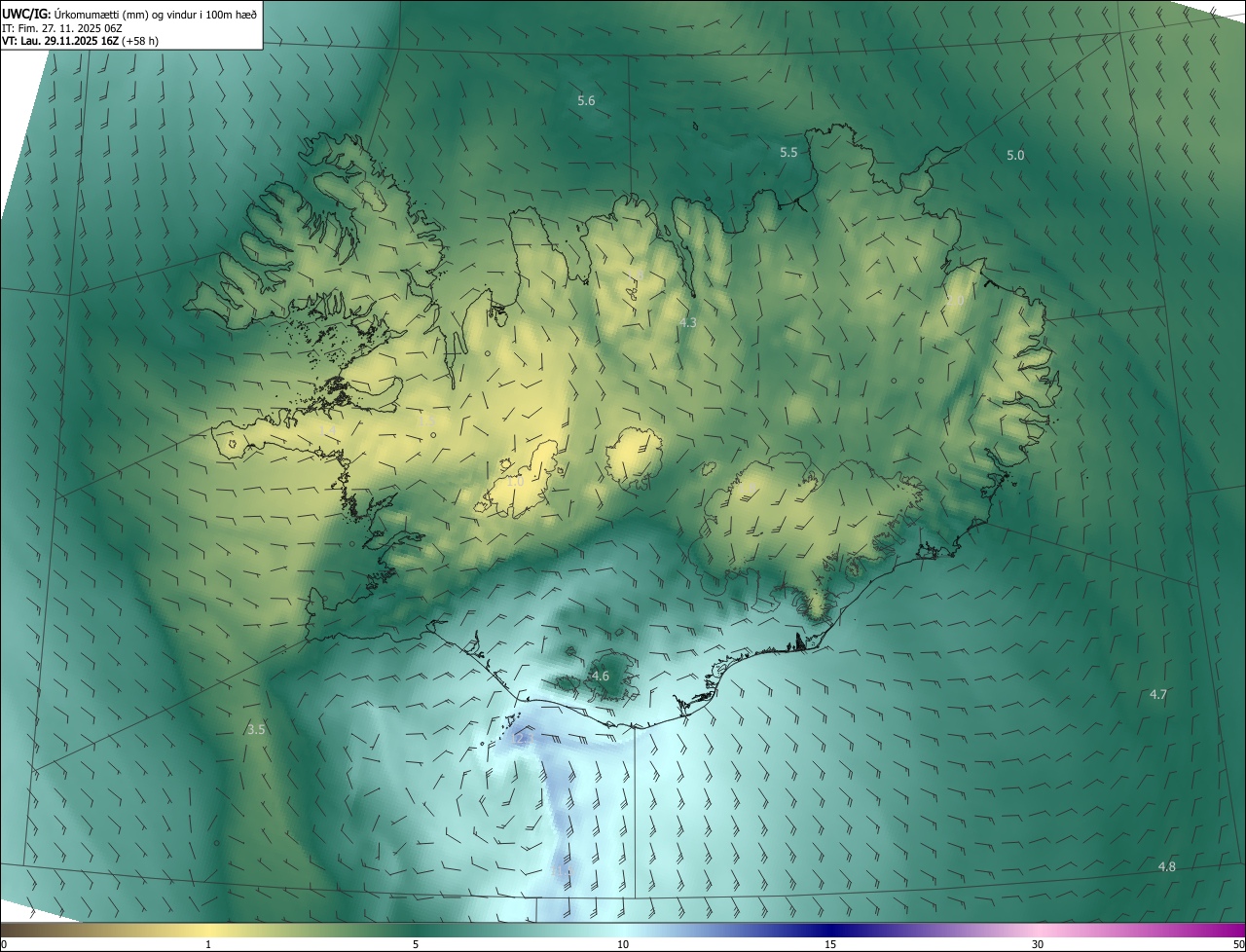Click the faint 1.5 label in west Iceland
The image size is (1246, 952).
click(425, 421)
